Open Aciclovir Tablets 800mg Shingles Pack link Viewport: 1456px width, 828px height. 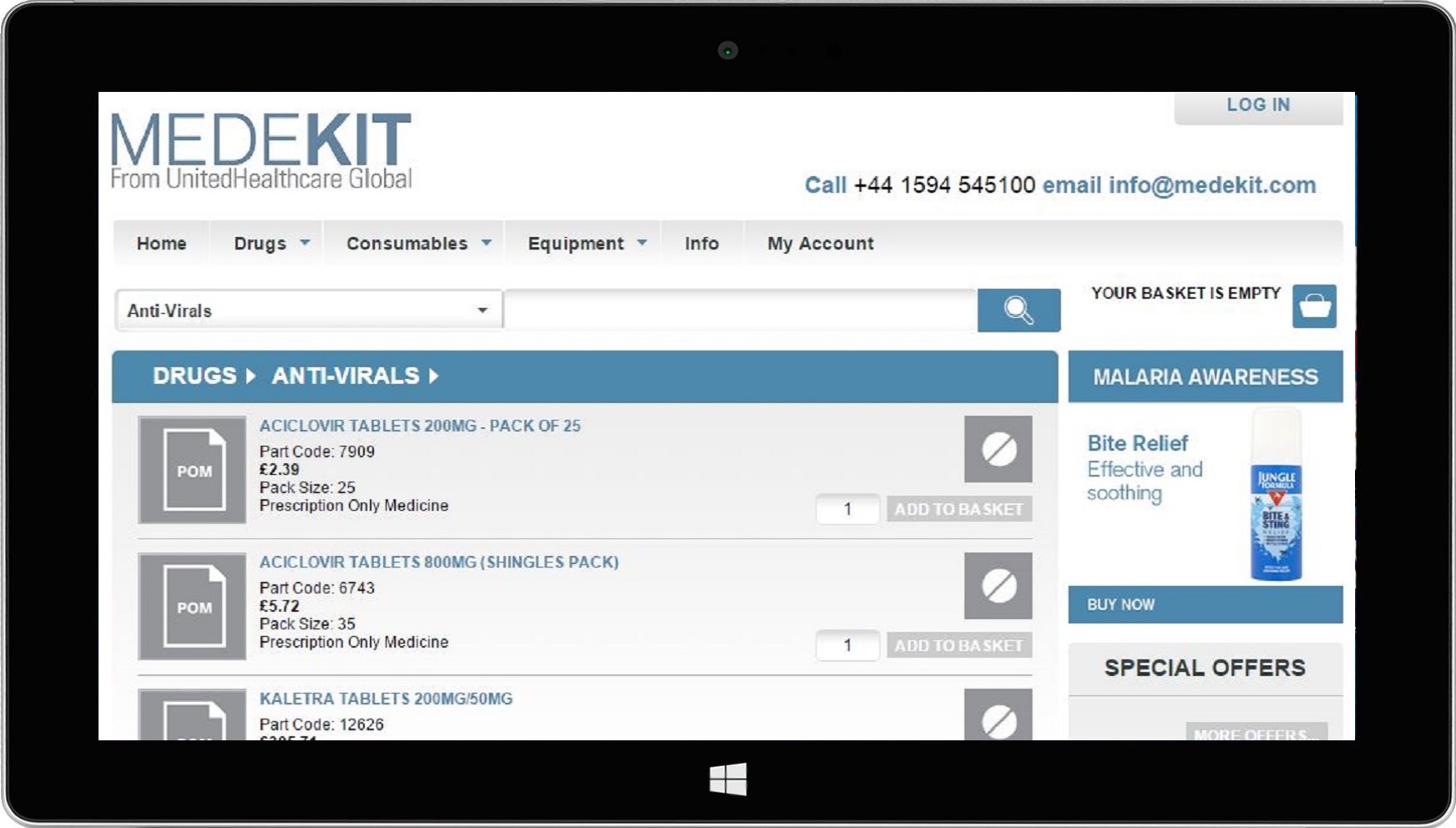[x=439, y=562]
